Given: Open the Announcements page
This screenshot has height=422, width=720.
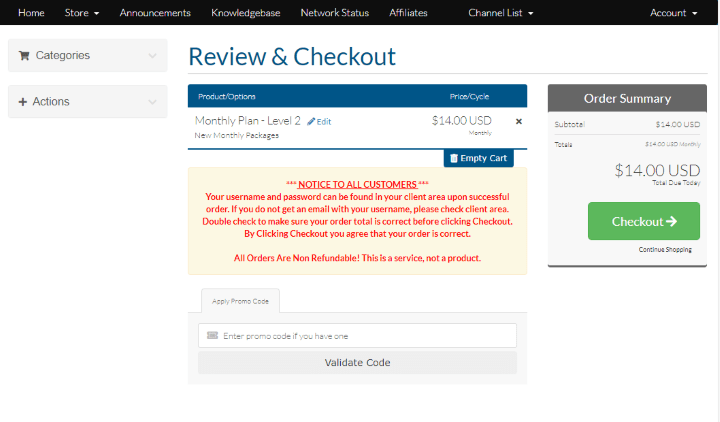Looking at the screenshot, I should point(155,13).
